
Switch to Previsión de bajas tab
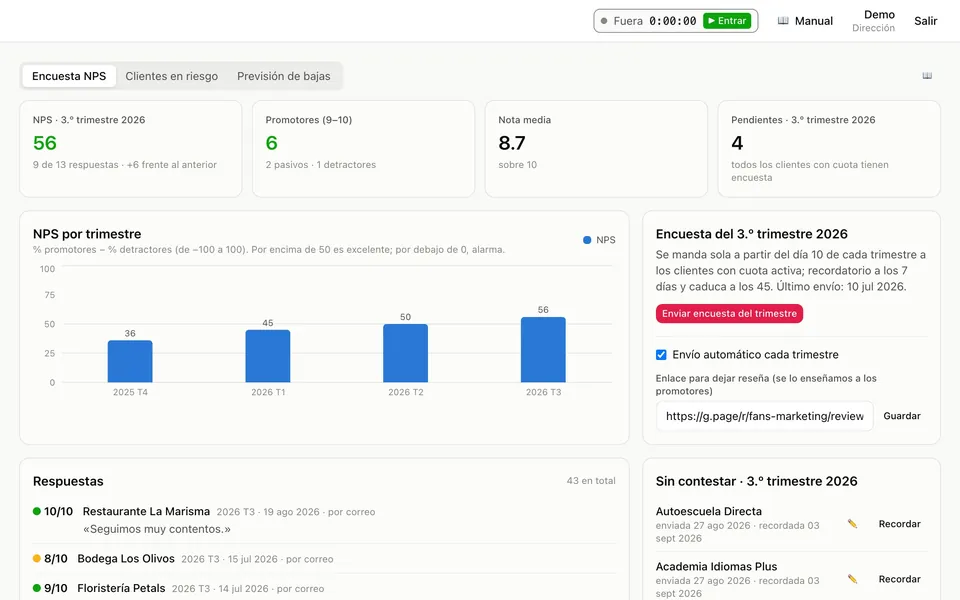coord(283,76)
